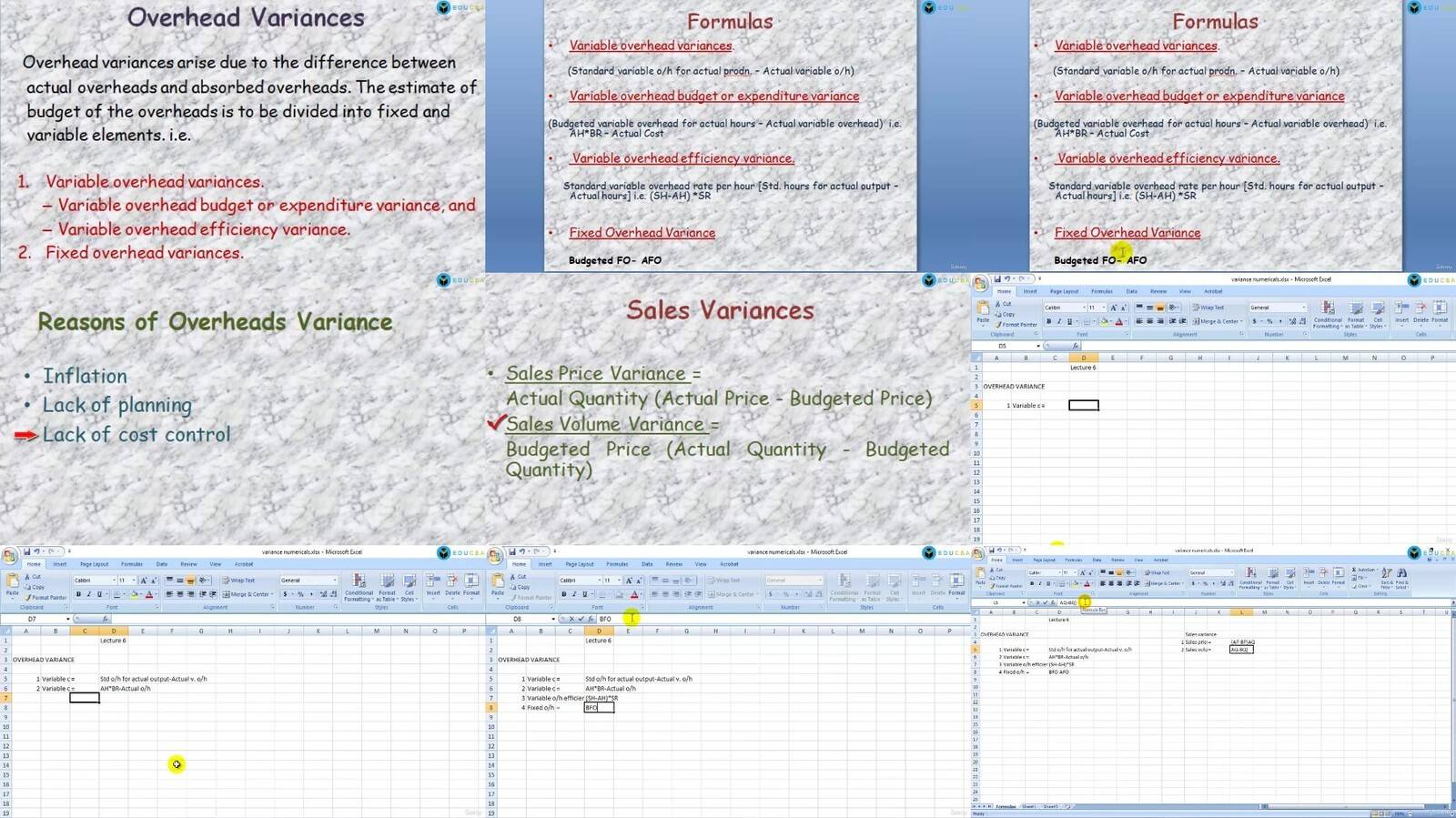1456x818 pixels.
Task: Click the Fill Color swatch in the D5 window
Action: [x=1103, y=321]
